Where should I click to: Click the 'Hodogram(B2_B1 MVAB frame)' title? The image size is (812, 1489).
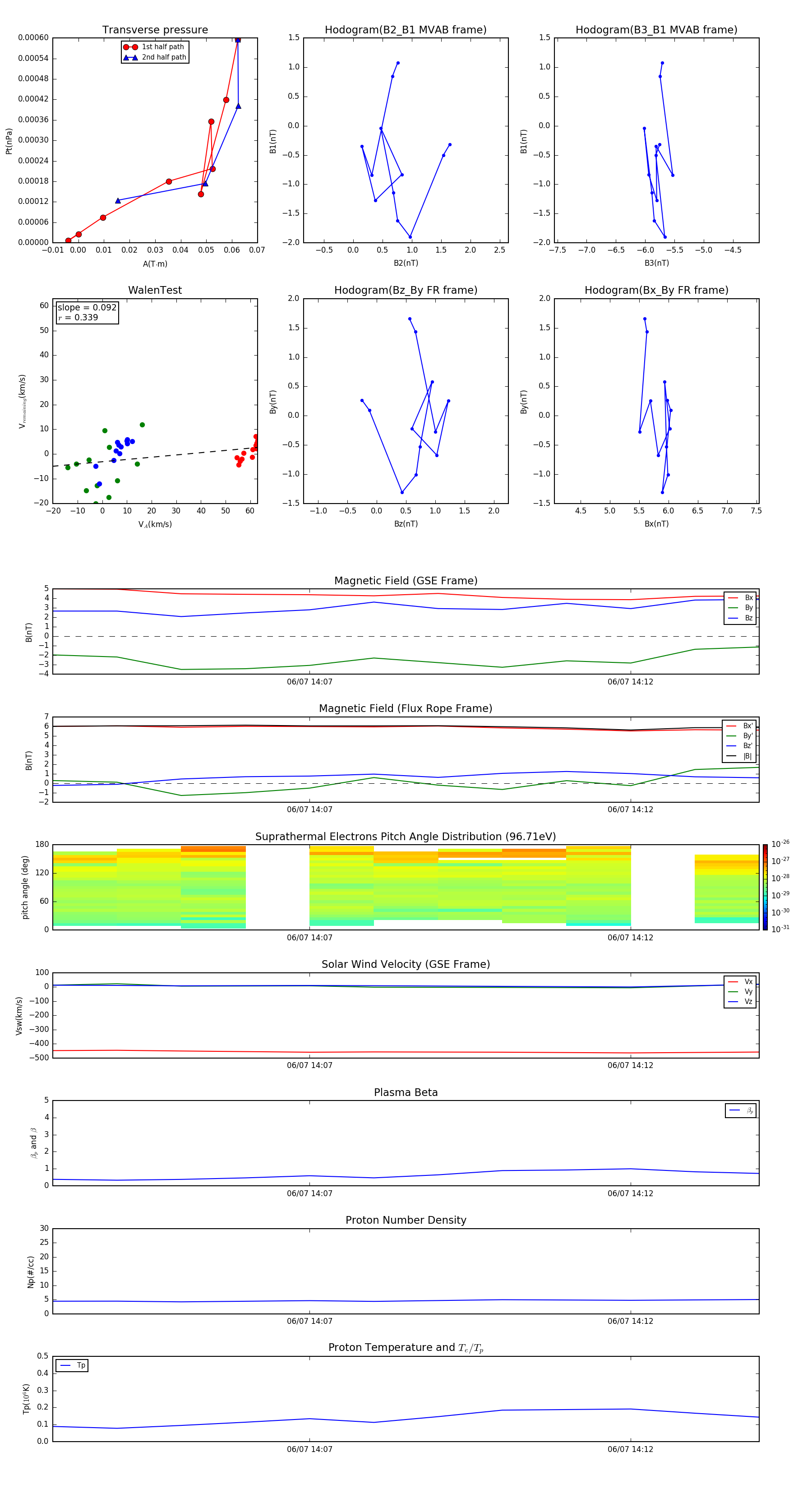(406, 30)
